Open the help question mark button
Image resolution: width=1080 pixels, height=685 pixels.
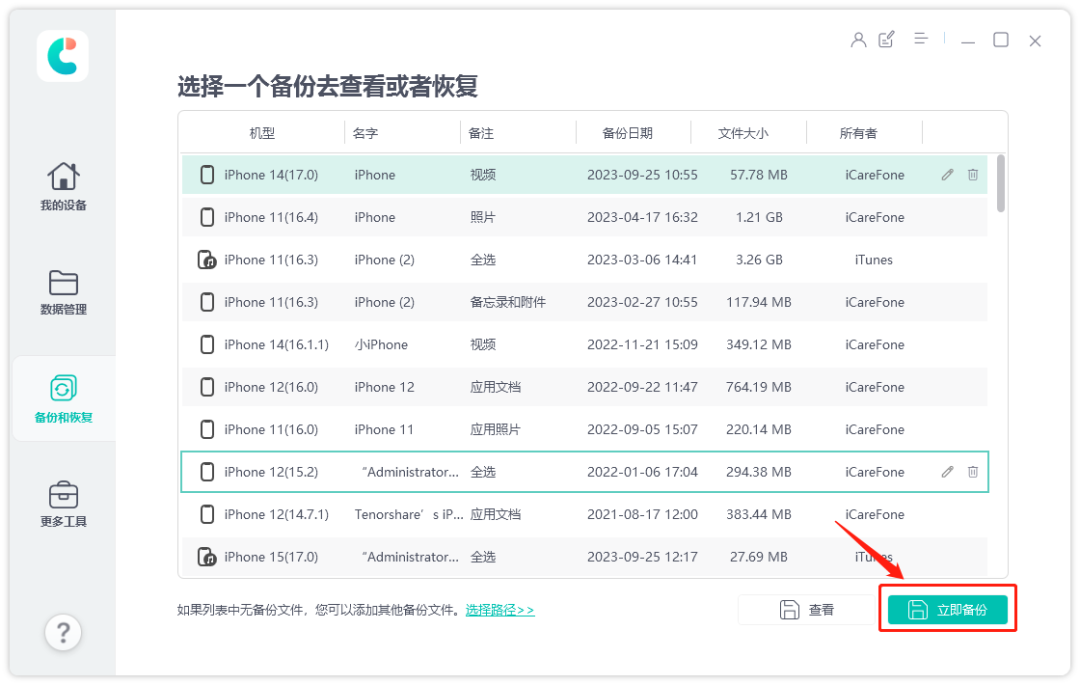[63, 632]
